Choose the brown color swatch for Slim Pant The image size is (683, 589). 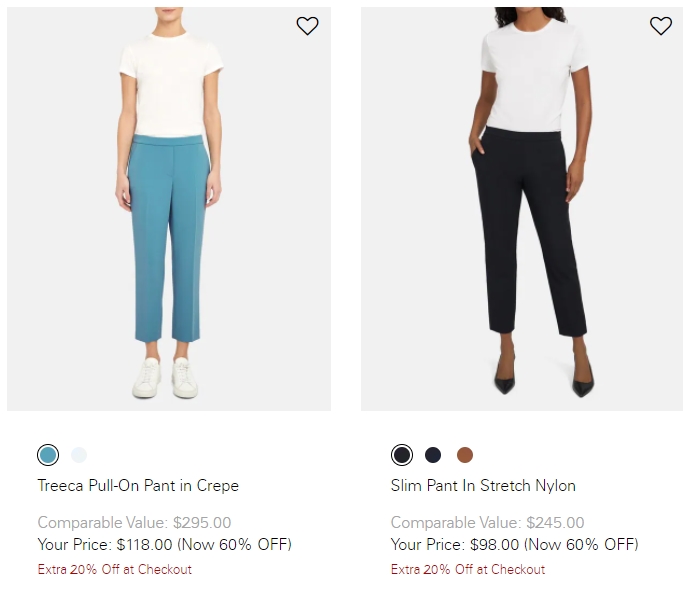tap(465, 455)
